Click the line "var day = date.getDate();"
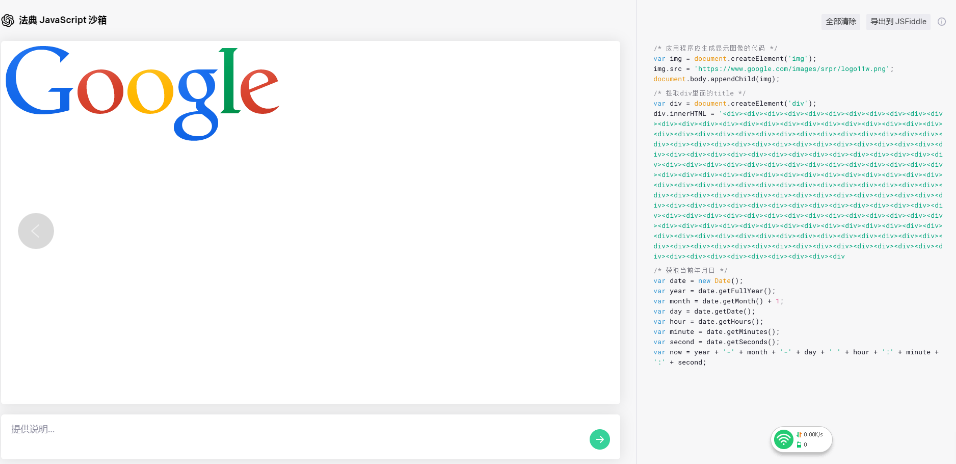 (x=704, y=312)
